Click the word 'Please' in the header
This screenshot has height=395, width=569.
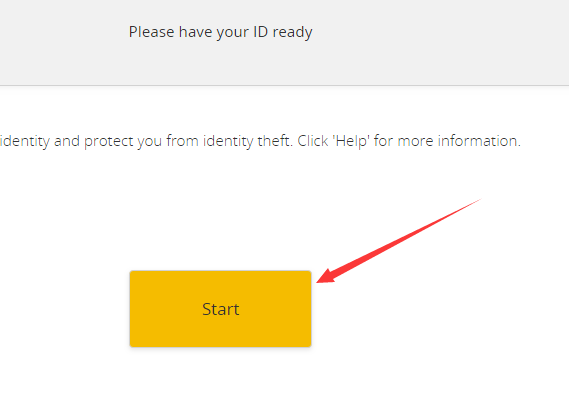click(152, 32)
